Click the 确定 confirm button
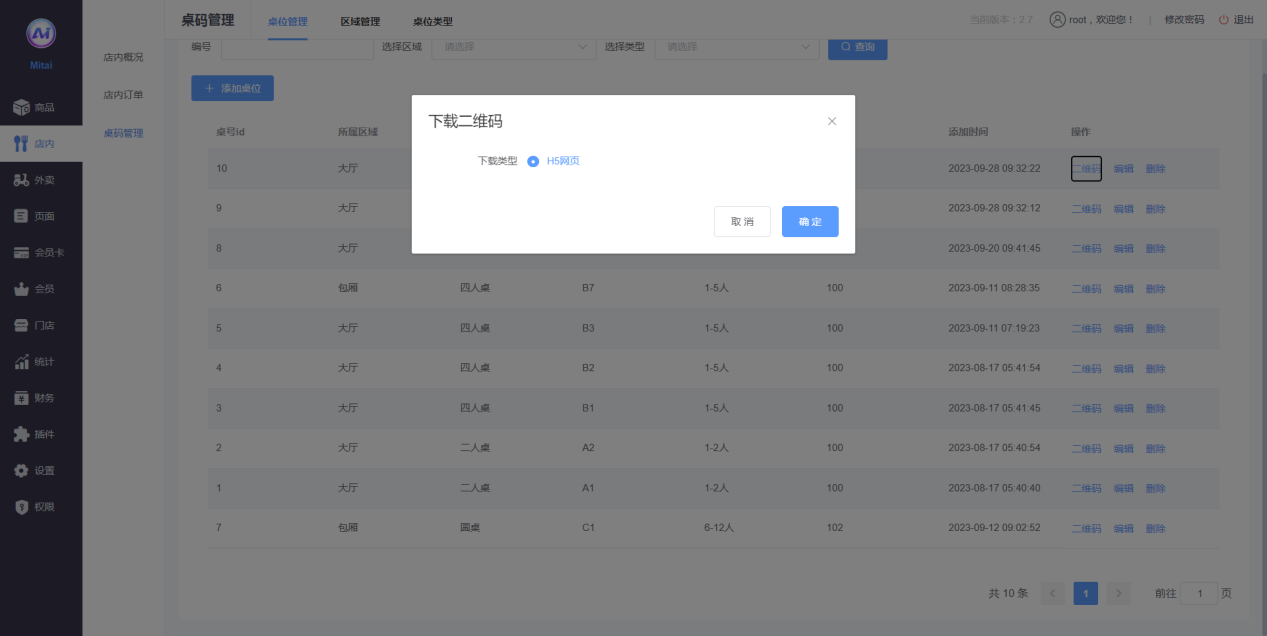The image size is (1267, 636). [810, 222]
